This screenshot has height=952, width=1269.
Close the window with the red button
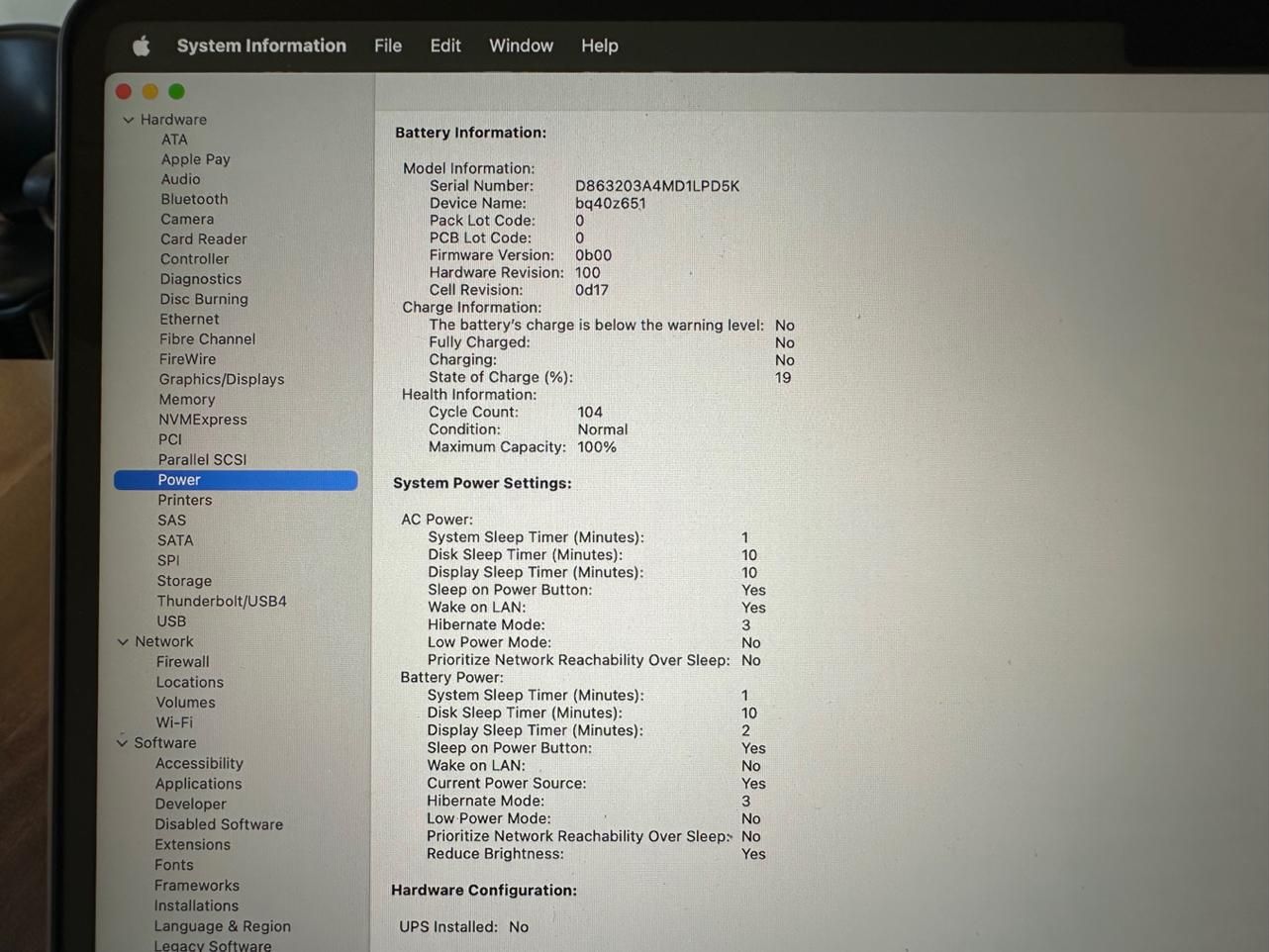pyautogui.click(x=124, y=91)
